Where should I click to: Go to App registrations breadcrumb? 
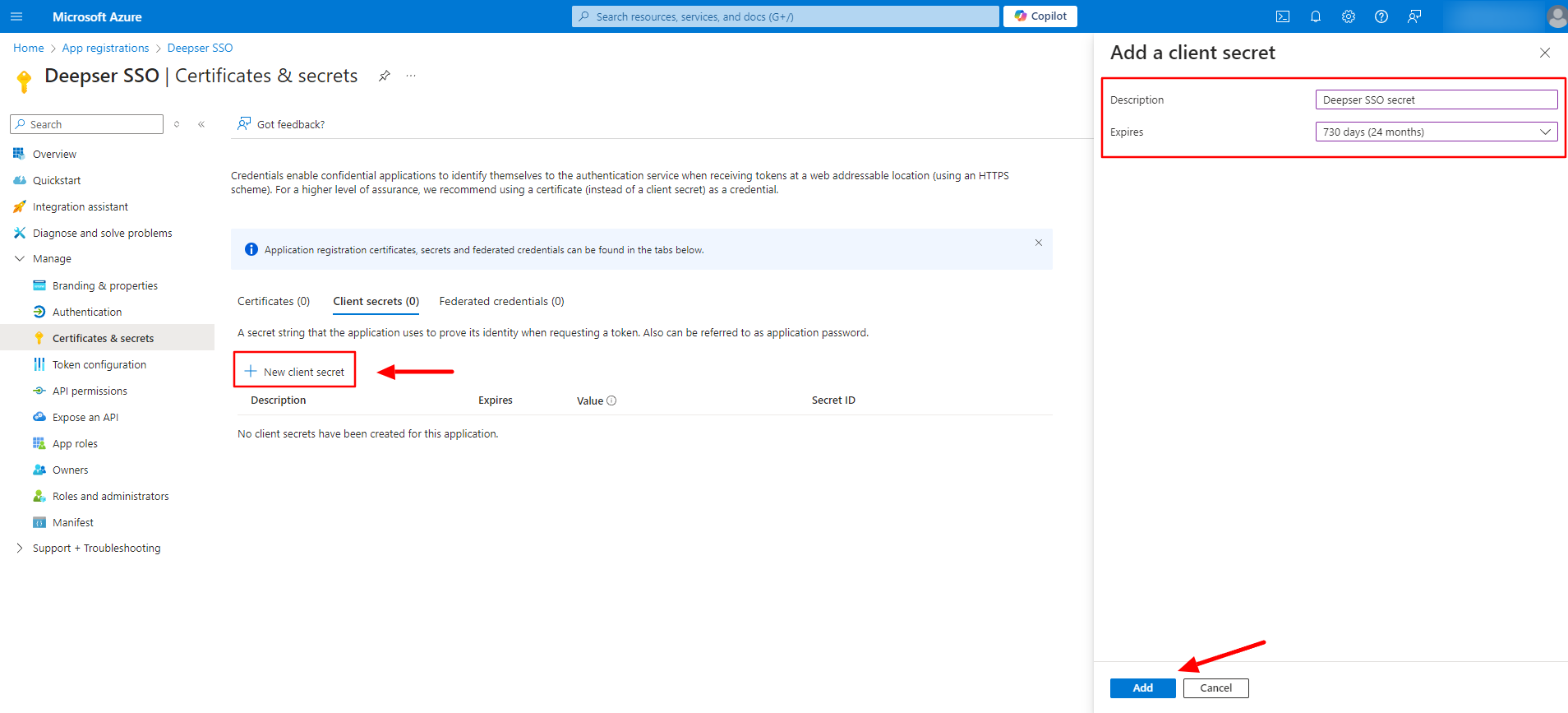(x=106, y=48)
